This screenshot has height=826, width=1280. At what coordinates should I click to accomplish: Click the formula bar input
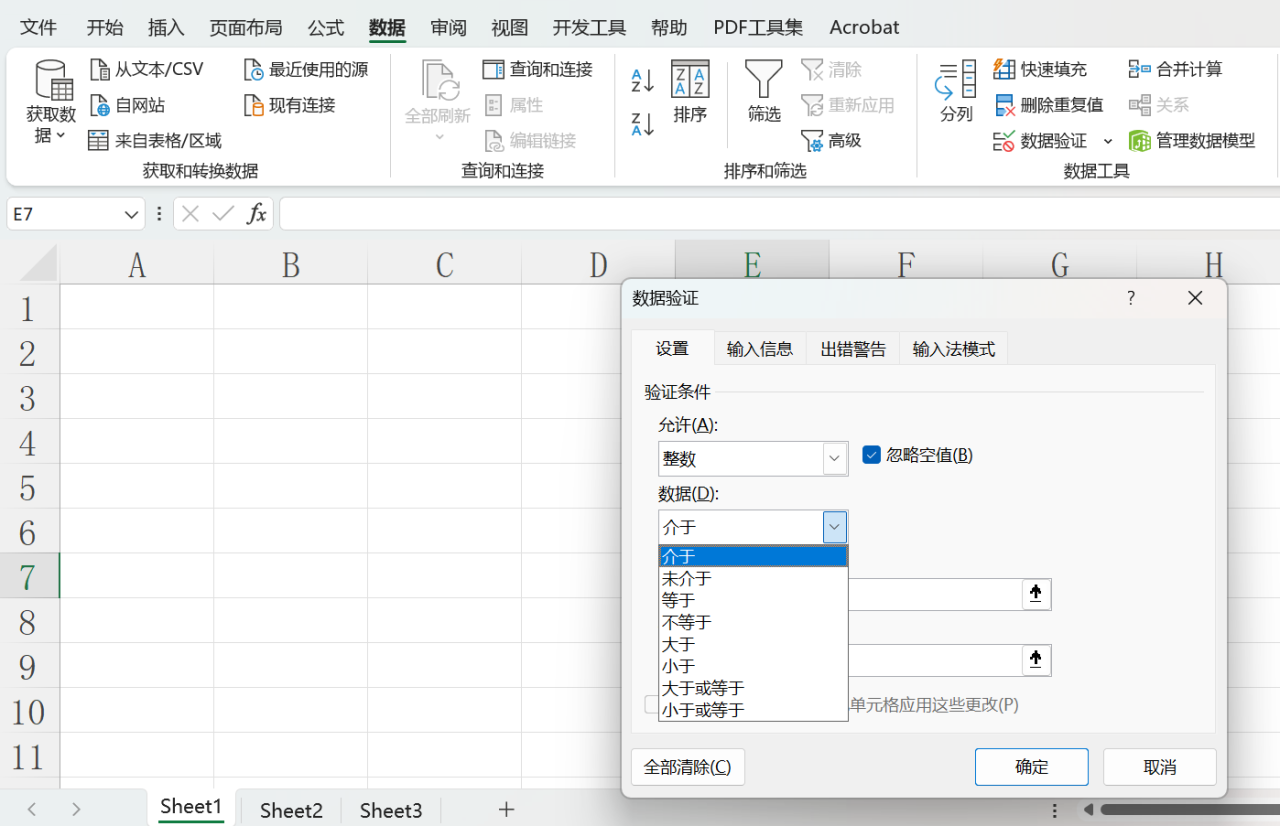pos(779,214)
